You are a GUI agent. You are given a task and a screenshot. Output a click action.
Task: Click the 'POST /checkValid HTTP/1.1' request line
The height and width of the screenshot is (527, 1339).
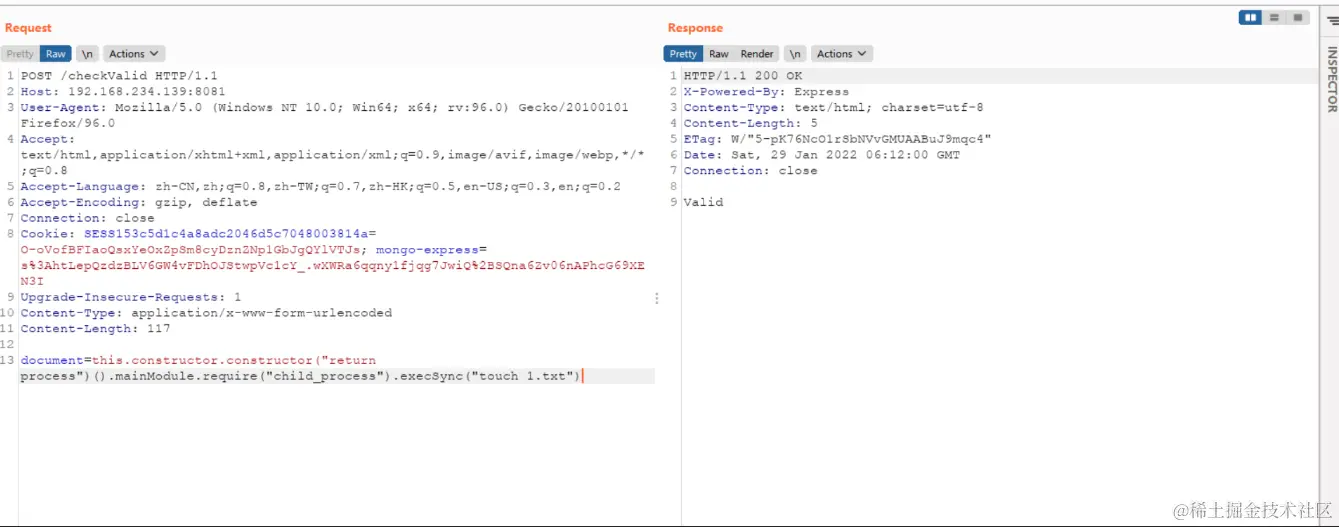[x=119, y=76]
